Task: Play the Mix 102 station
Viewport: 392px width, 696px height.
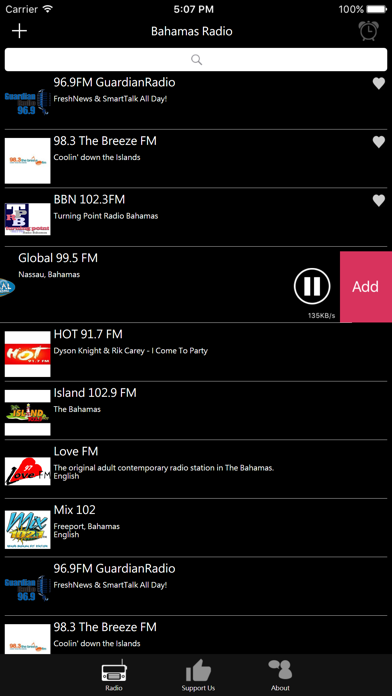Action: [196, 528]
